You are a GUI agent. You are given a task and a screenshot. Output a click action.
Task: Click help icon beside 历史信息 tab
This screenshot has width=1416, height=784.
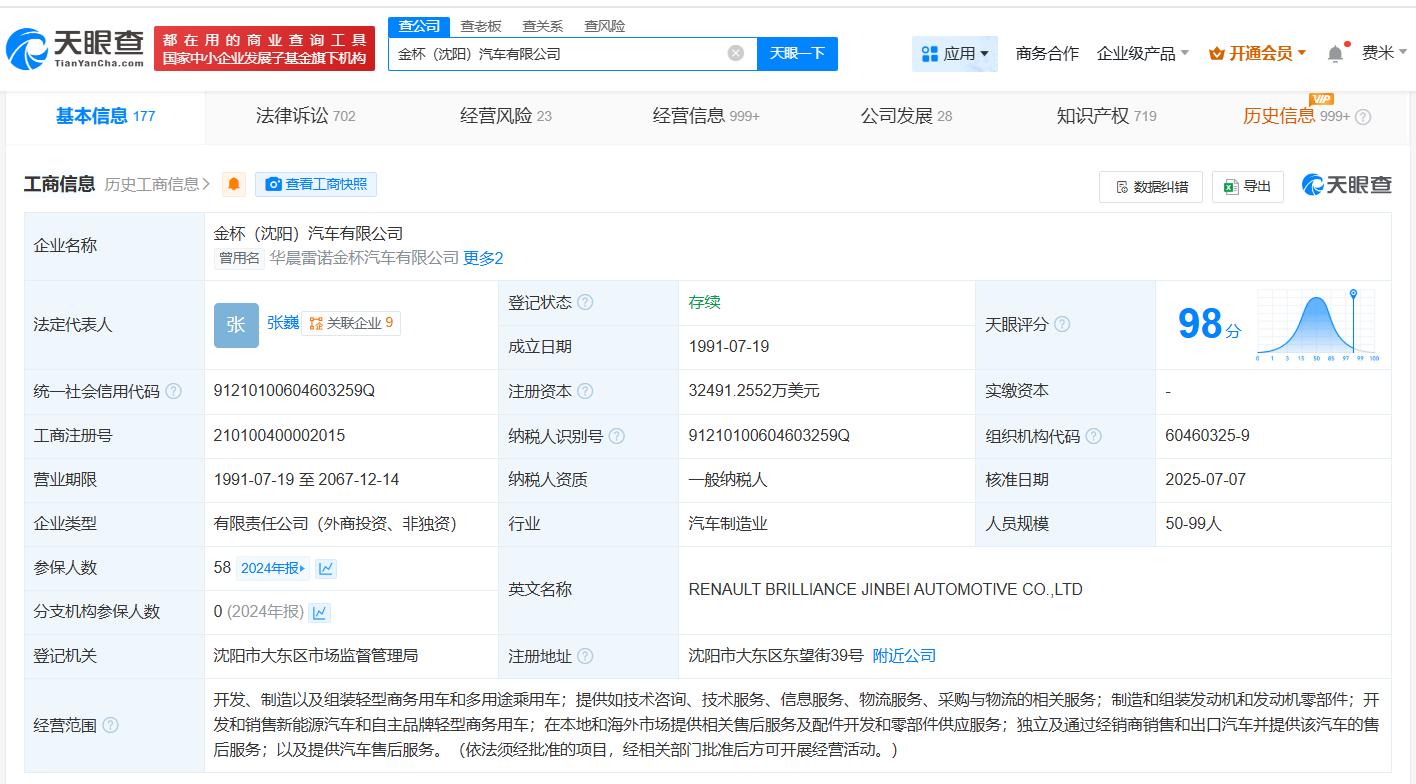(1363, 117)
